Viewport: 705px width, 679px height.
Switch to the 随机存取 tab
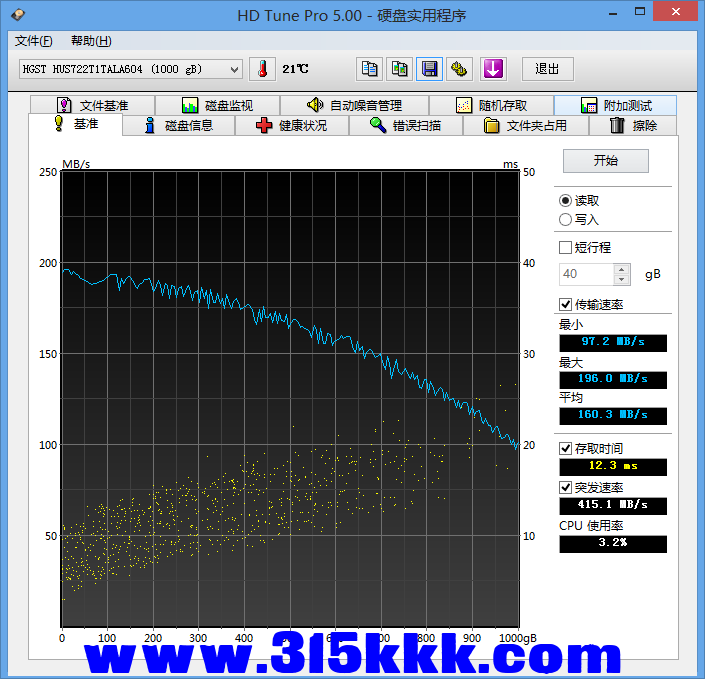[491, 105]
